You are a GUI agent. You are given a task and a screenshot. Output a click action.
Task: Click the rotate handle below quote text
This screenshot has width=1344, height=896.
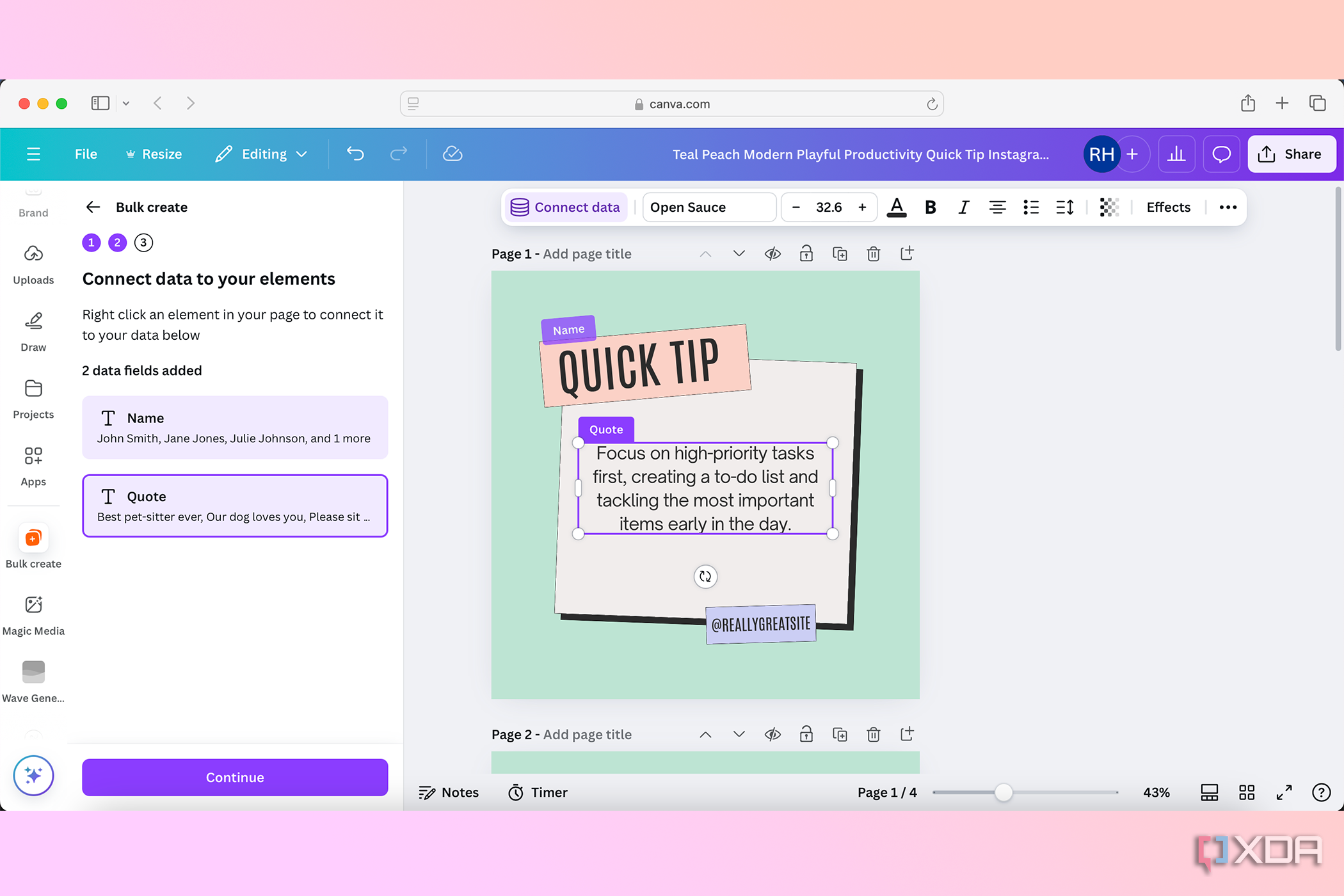(705, 577)
